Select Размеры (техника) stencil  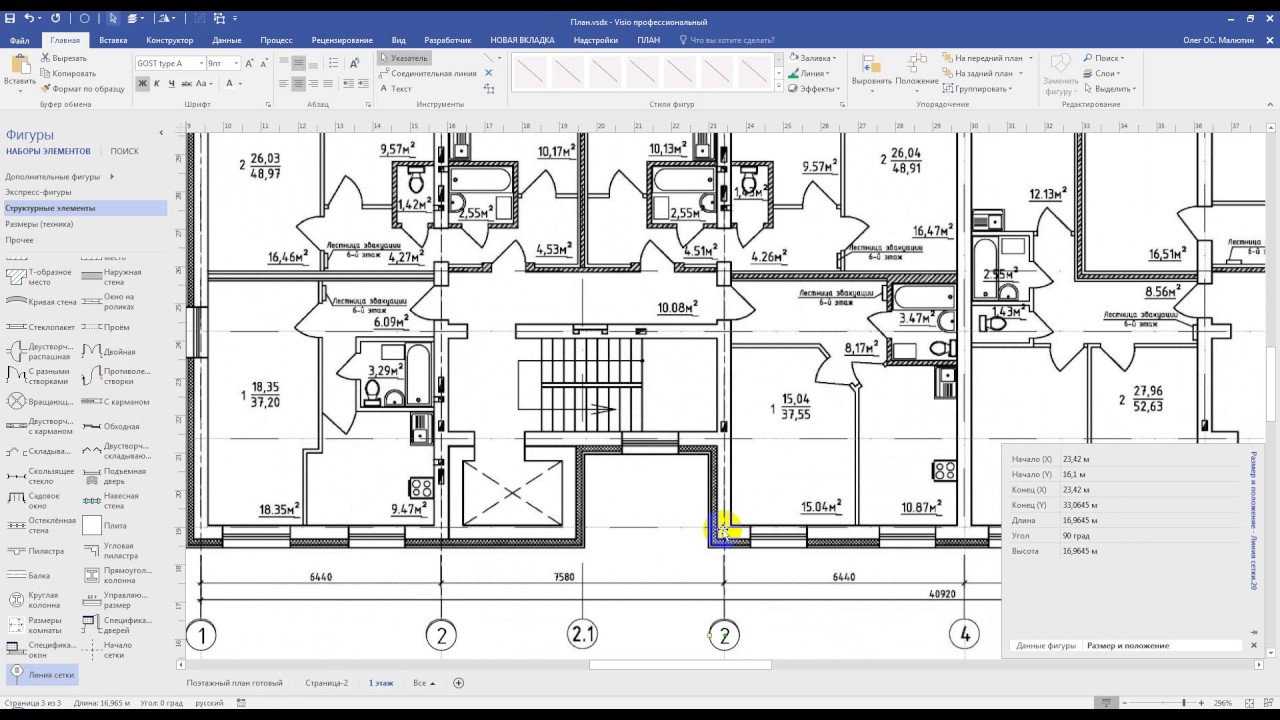(x=39, y=224)
